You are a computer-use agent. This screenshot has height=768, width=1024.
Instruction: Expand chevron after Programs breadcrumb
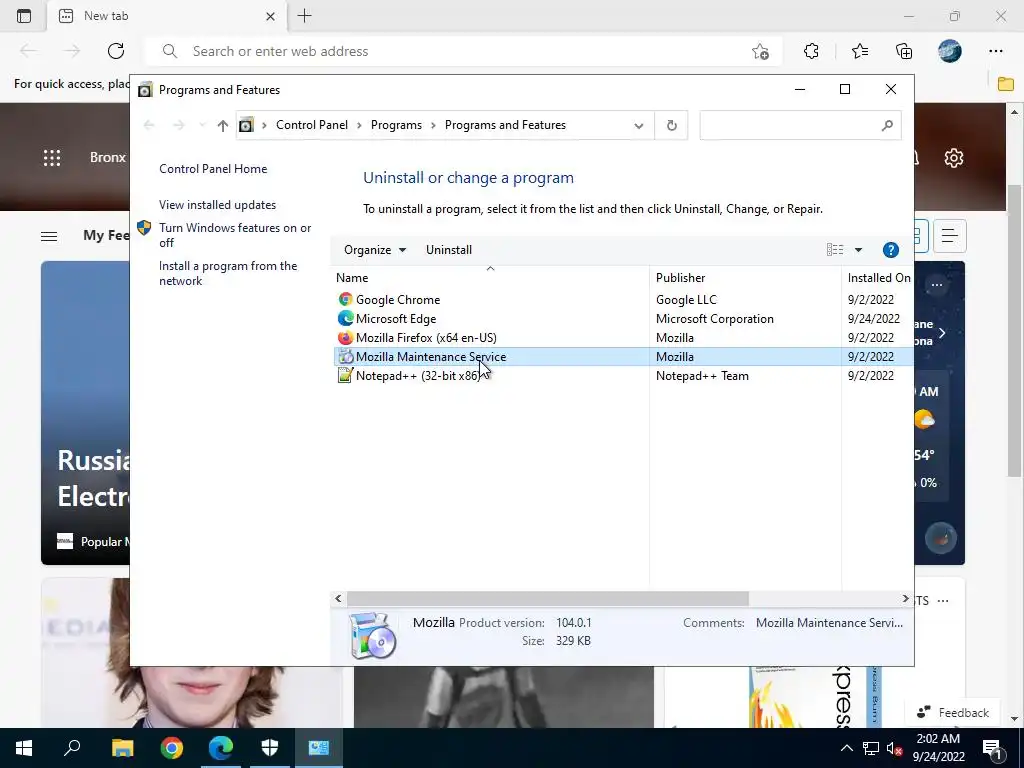click(433, 125)
